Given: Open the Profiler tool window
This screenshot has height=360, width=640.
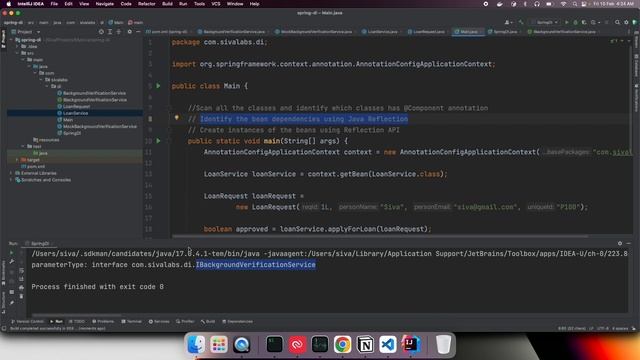Looking at the screenshot, I should click(x=185, y=322).
